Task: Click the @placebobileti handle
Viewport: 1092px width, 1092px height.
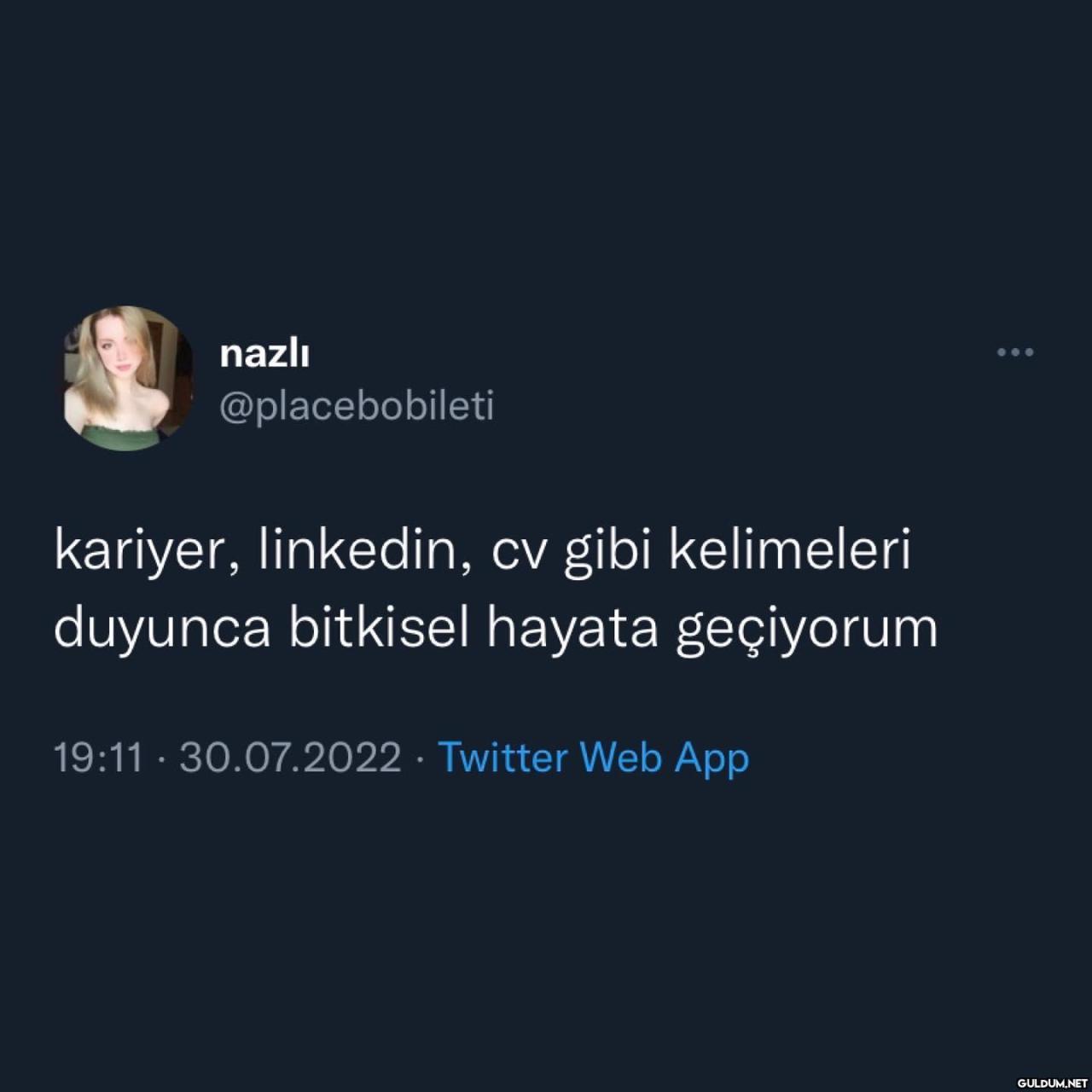Action: (357, 407)
